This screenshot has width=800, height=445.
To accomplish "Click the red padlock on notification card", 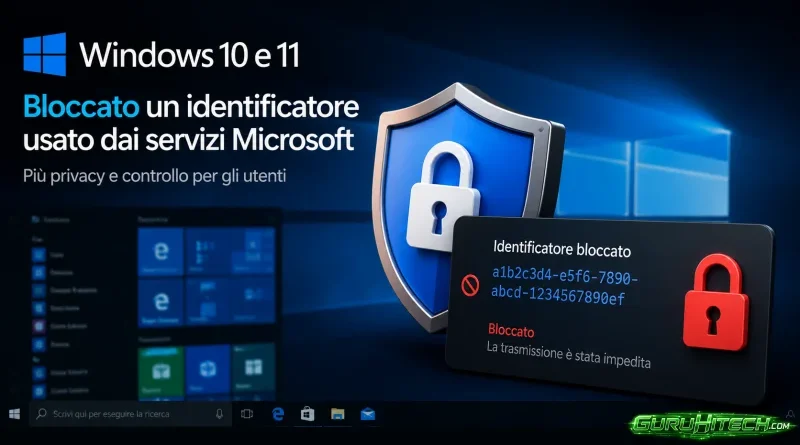I will coord(716,303).
